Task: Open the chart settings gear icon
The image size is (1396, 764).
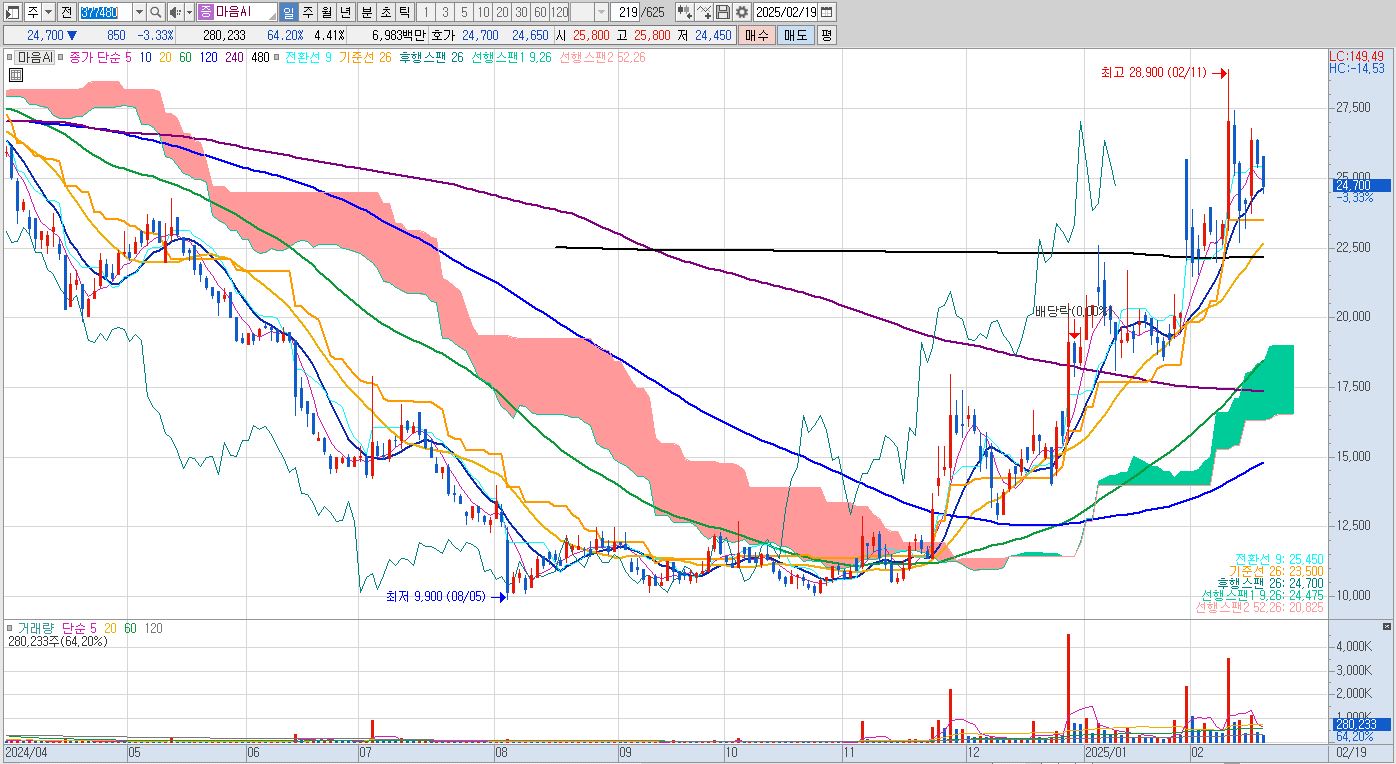Action: coord(741,12)
